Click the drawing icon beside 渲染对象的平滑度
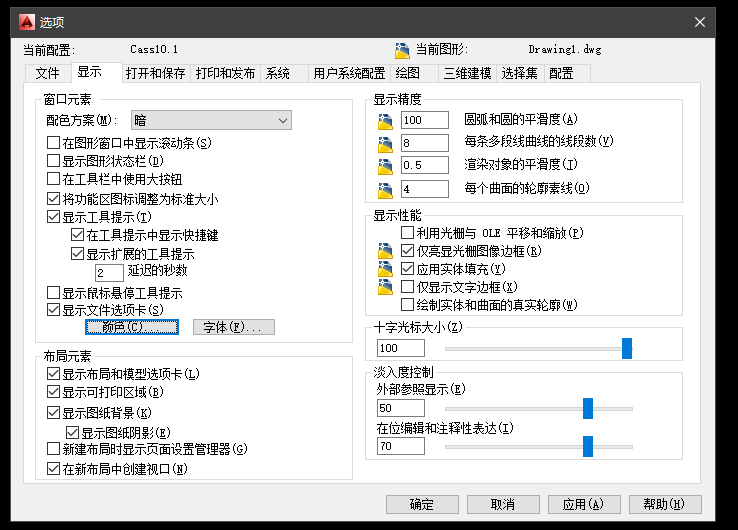Screen dimensions: 738x530 (387, 166)
